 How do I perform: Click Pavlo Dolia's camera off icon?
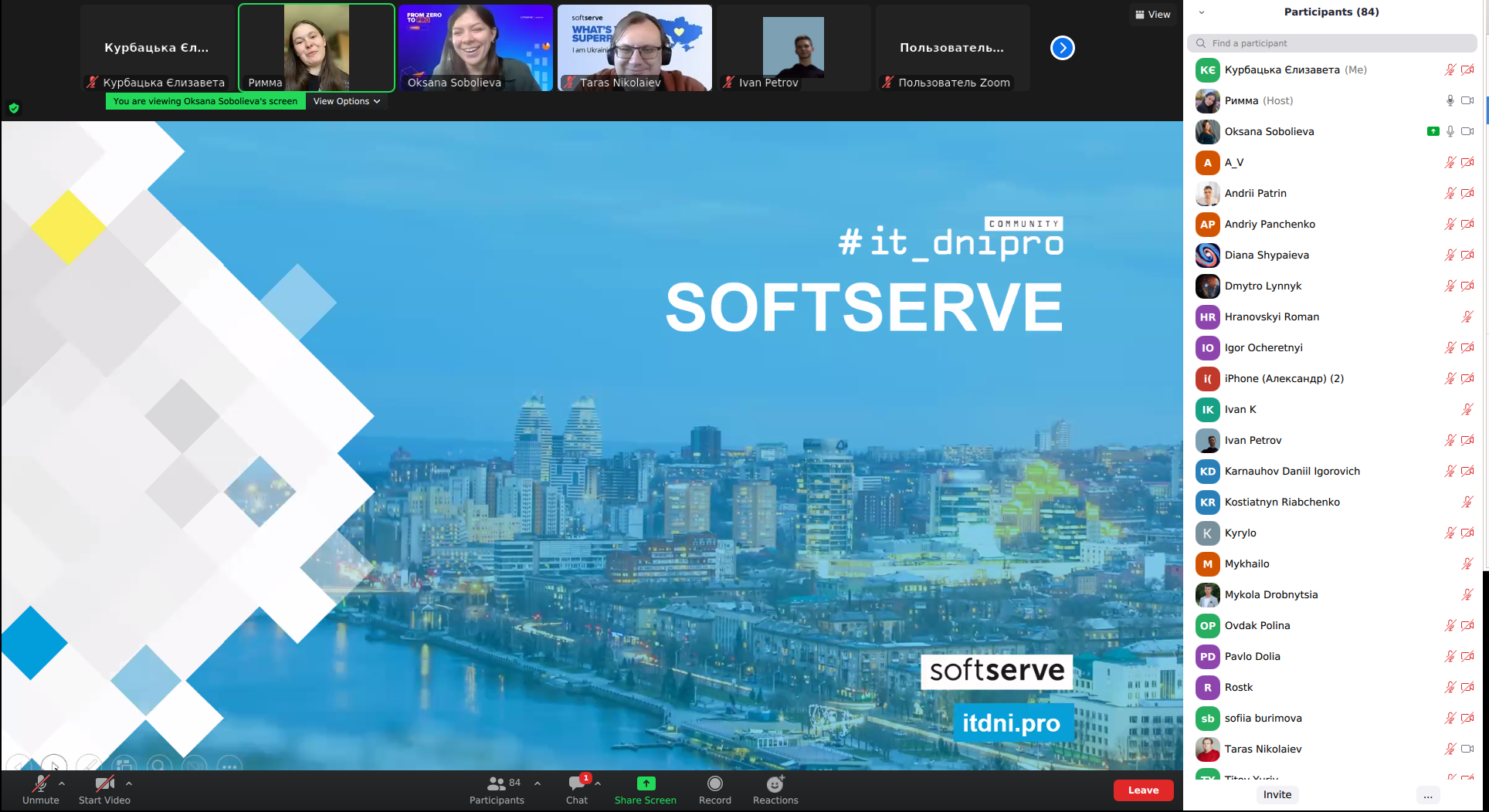tap(1467, 656)
